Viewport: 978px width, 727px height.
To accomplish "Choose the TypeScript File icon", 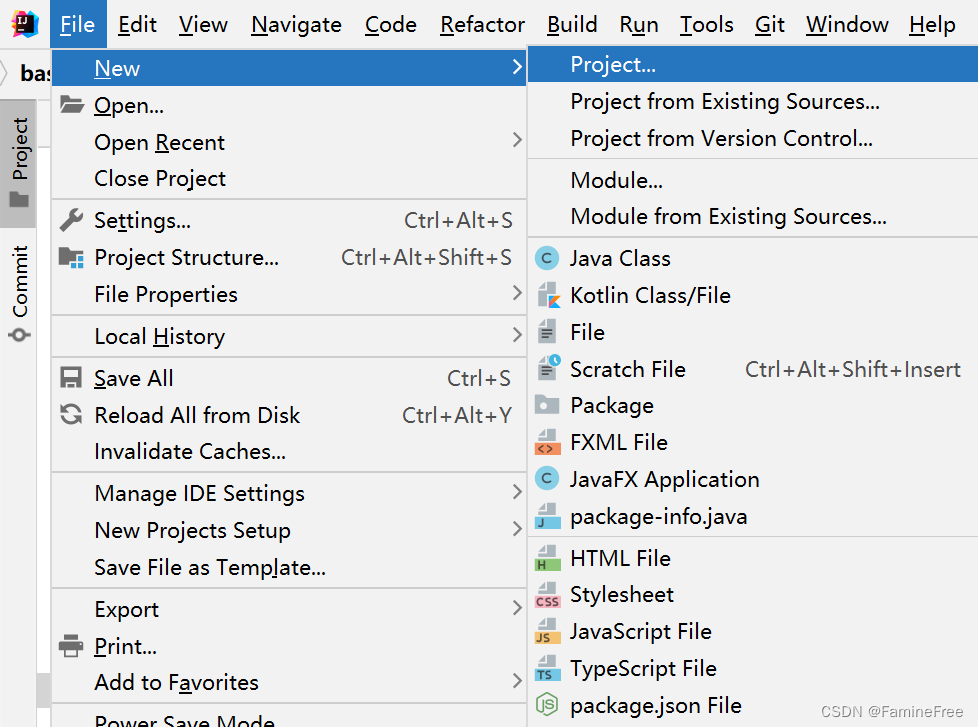I will coord(547,668).
